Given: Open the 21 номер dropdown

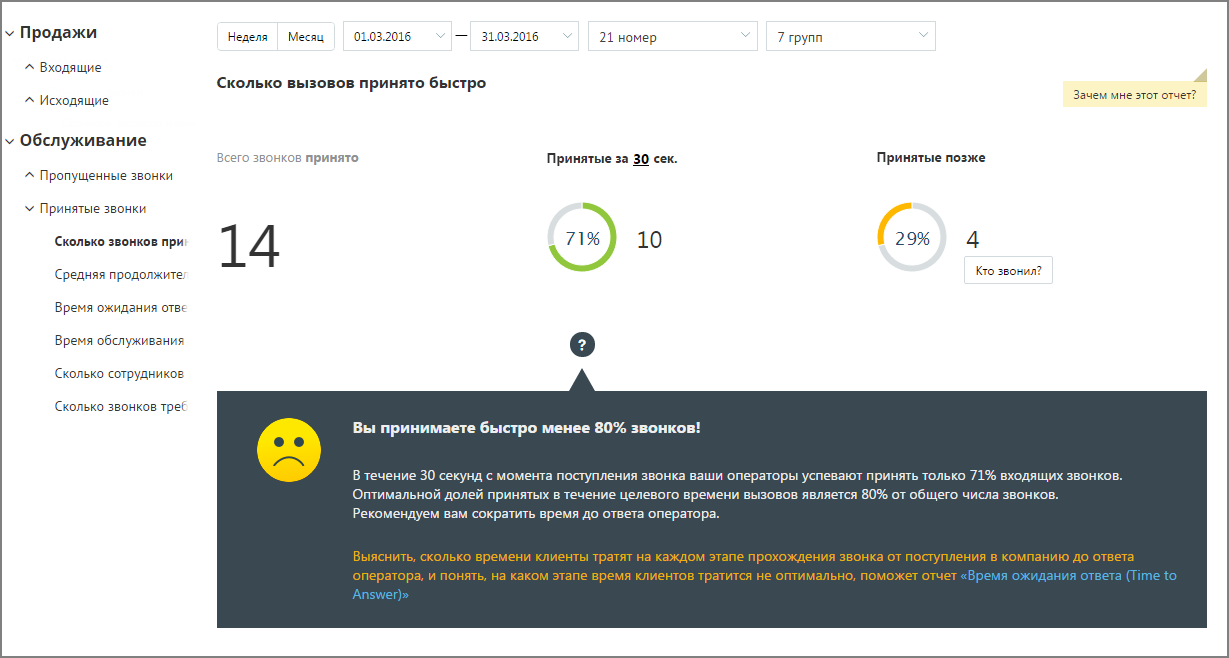Looking at the screenshot, I should (x=673, y=37).
